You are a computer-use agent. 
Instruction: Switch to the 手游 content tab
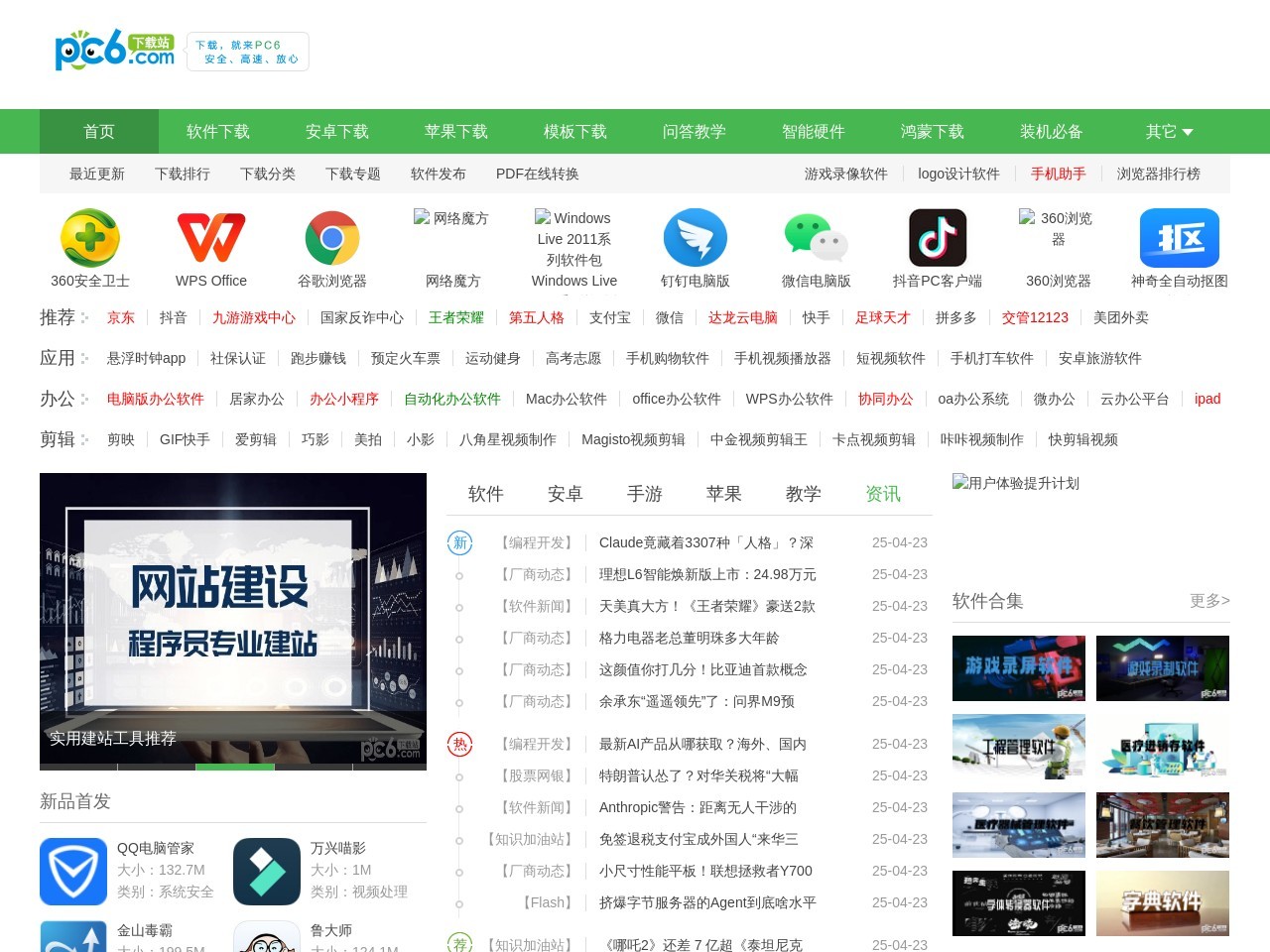coord(645,494)
